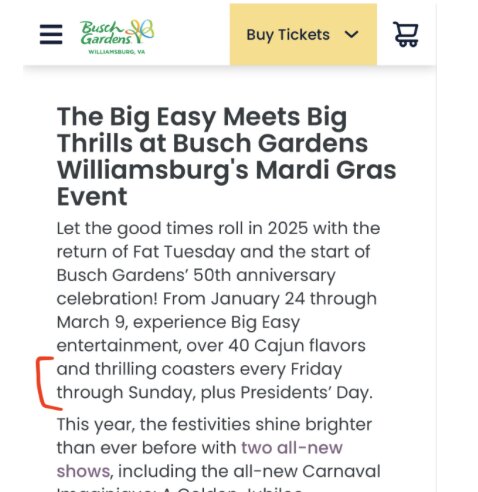The width and height of the screenshot is (478, 492).
Task: Open the shopping cart
Action: (406, 34)
